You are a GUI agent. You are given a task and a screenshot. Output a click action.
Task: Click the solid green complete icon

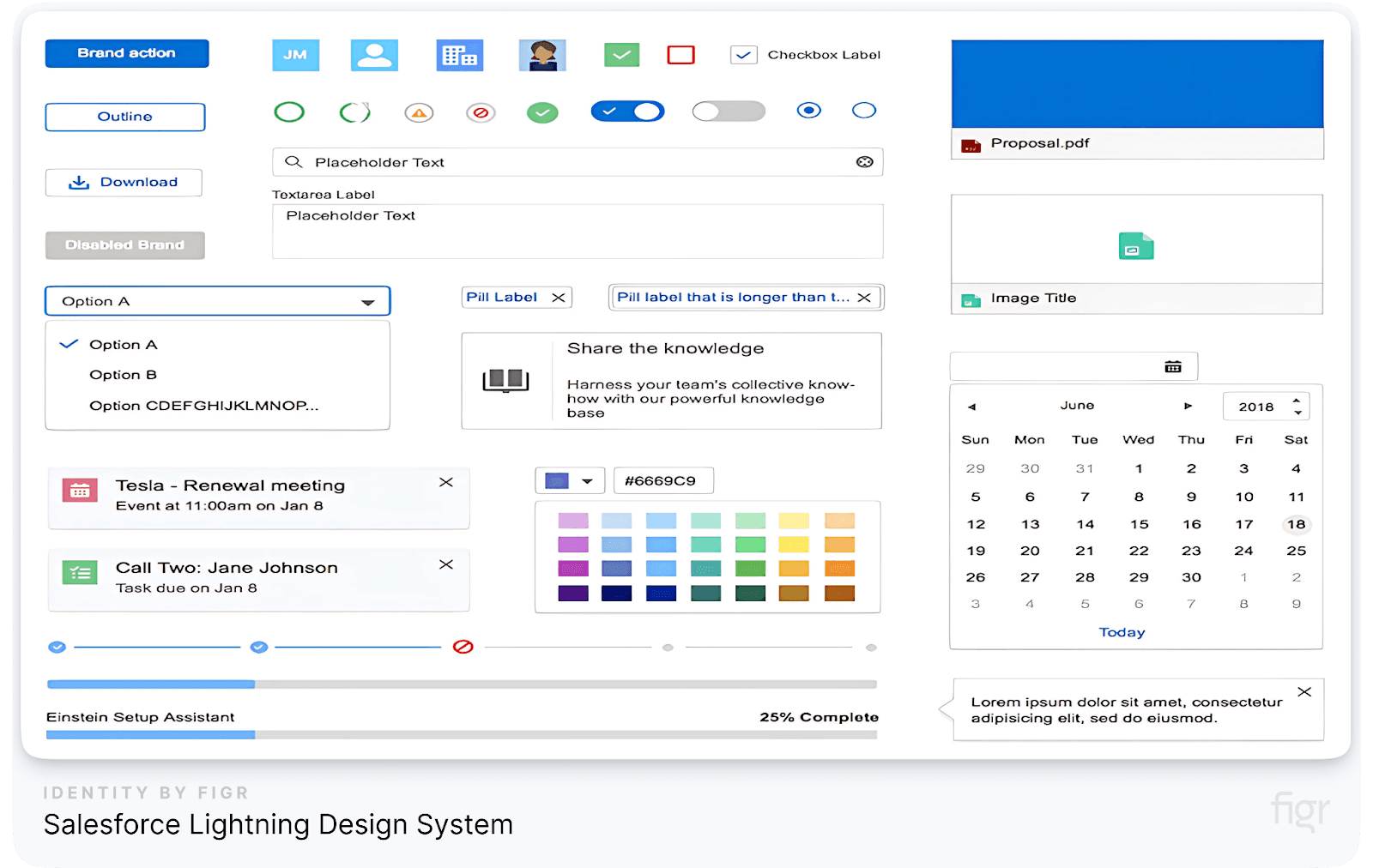pos(542,112)
